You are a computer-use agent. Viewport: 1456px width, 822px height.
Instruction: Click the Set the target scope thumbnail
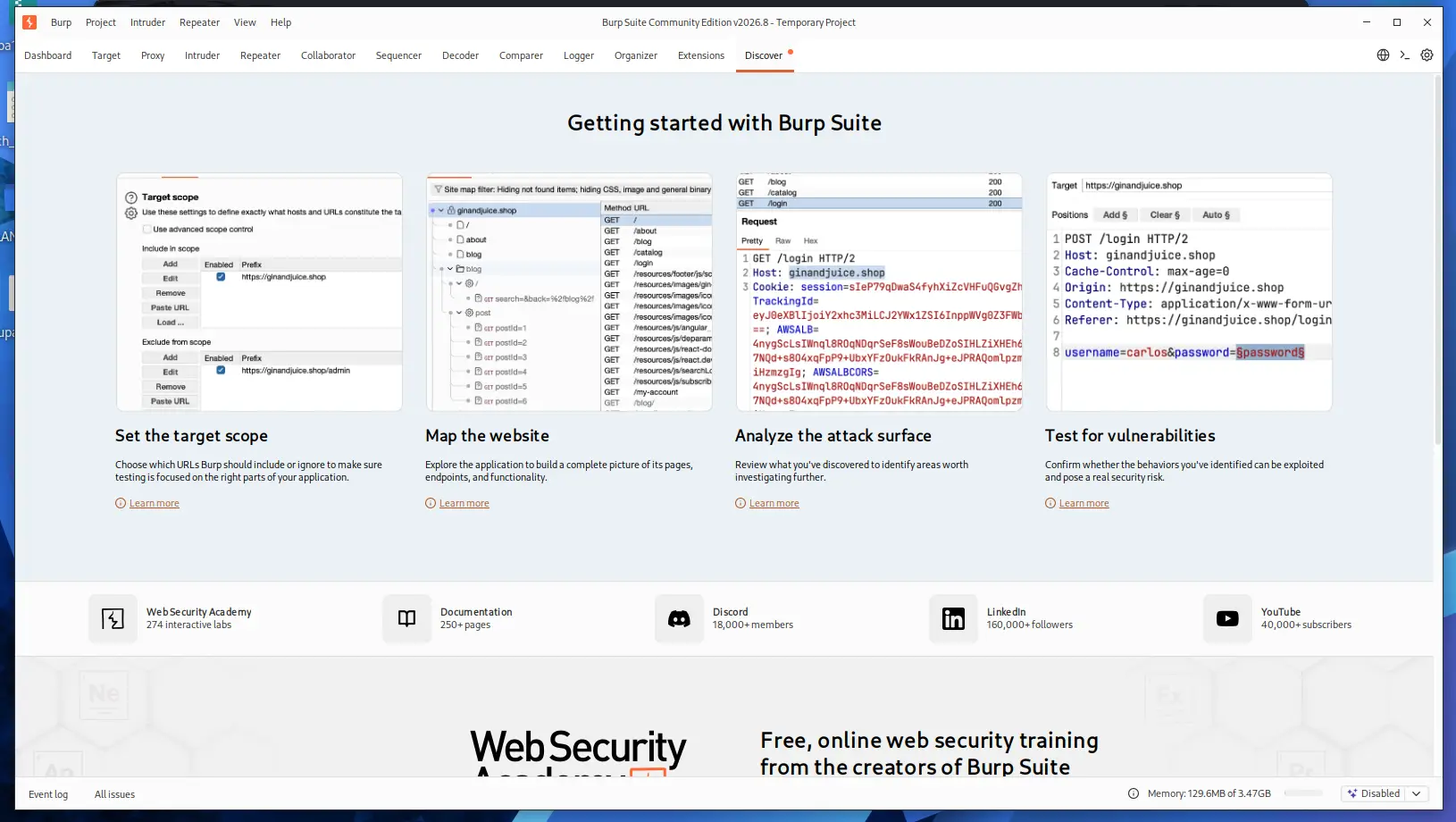259,292
